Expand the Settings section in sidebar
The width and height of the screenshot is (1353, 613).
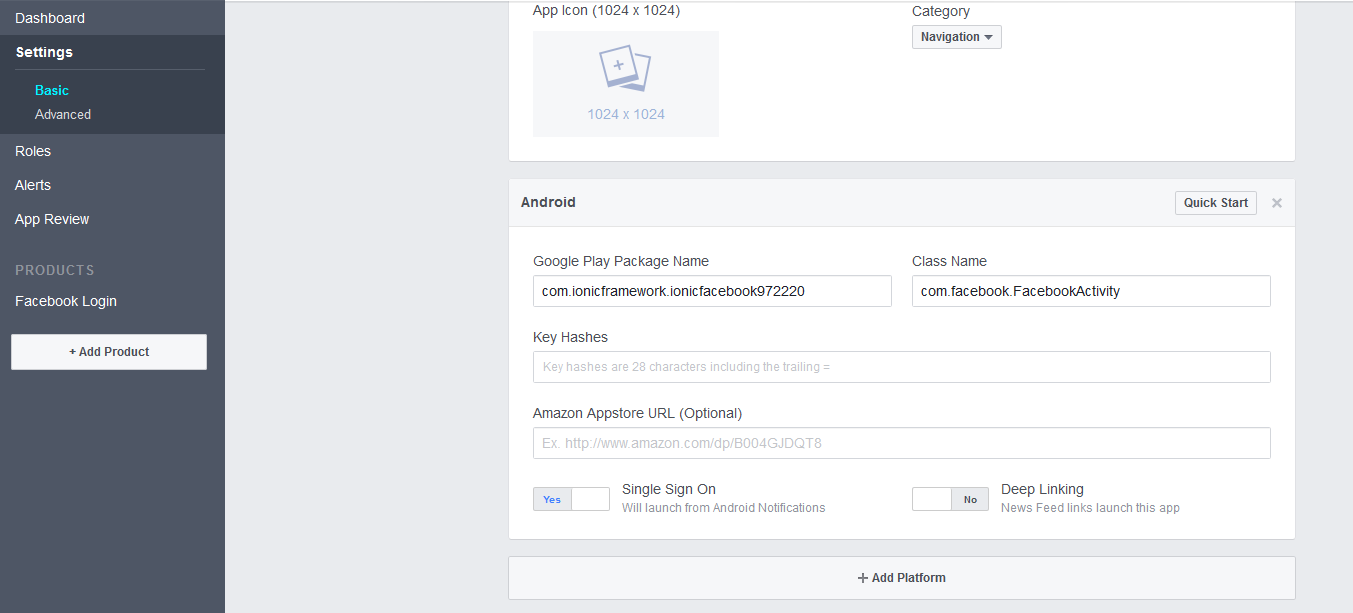pyautogui.click(x=44, y=52)
